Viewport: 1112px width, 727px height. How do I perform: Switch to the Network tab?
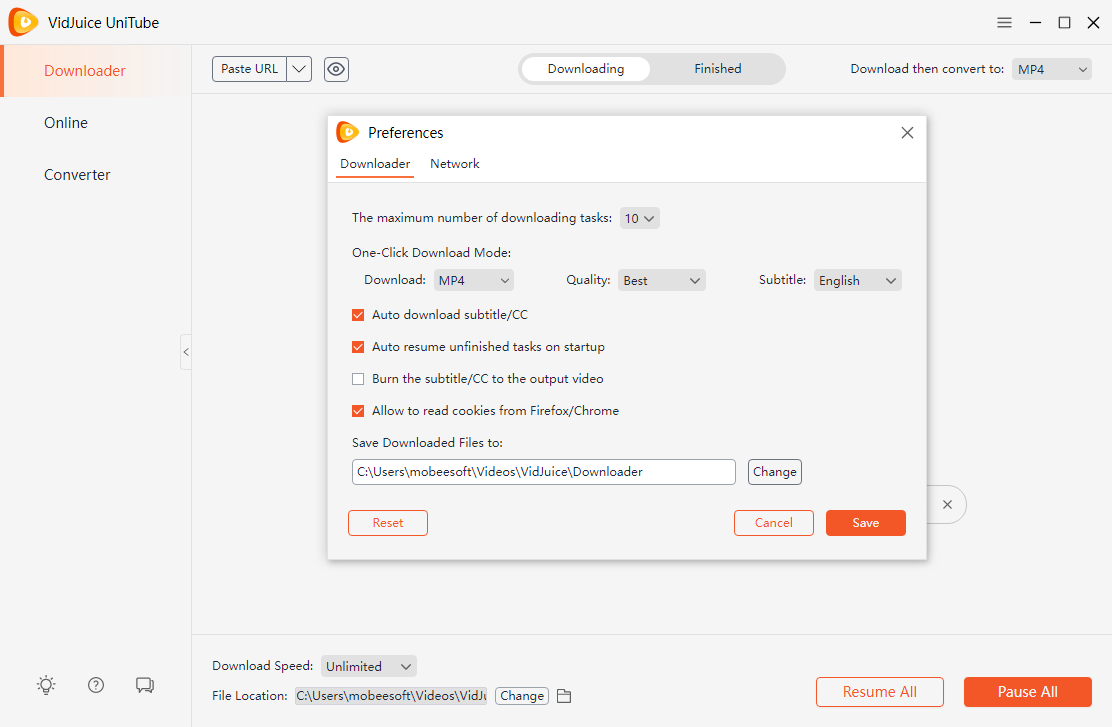tap(455, 164)
